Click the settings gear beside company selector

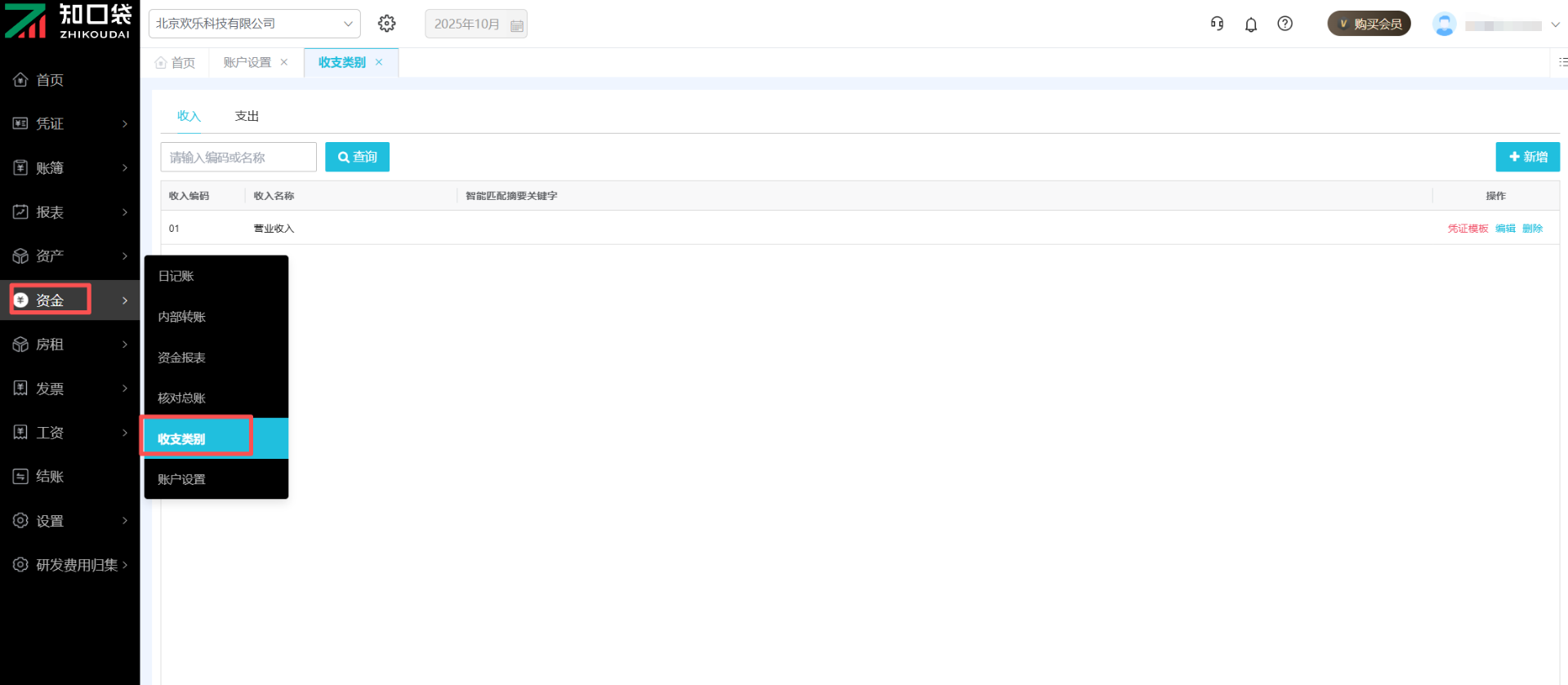[387, 24]
